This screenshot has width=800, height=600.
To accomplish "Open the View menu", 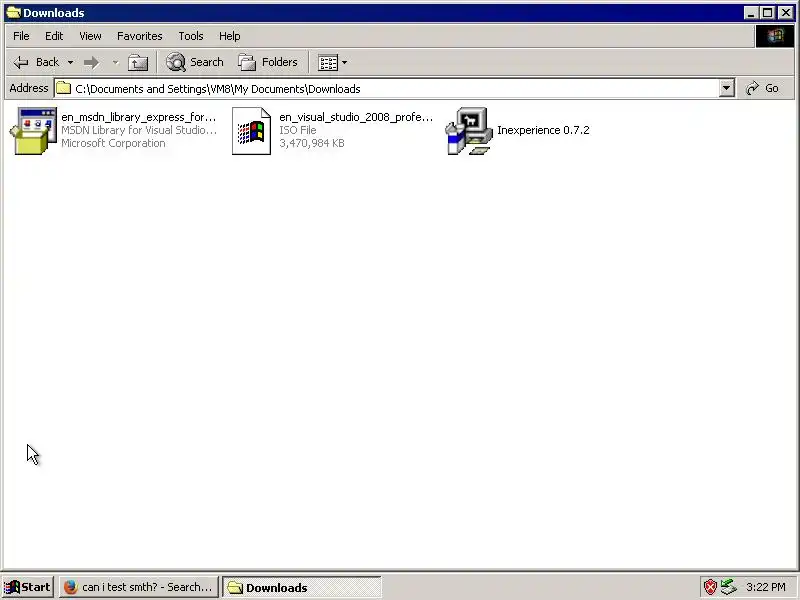I will [x=90, y=36].
